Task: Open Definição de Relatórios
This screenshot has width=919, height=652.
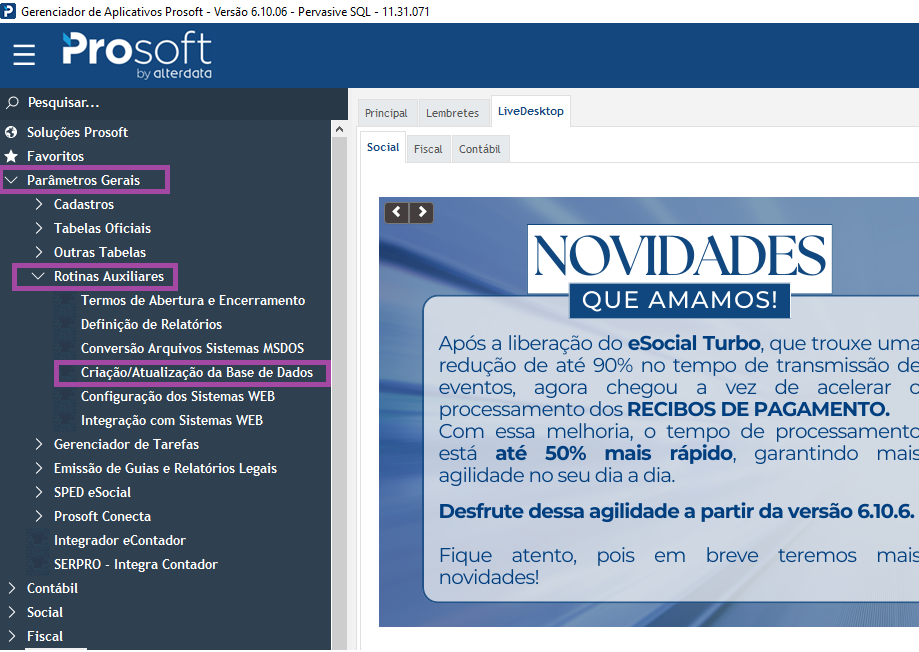Action: point(151,324)
